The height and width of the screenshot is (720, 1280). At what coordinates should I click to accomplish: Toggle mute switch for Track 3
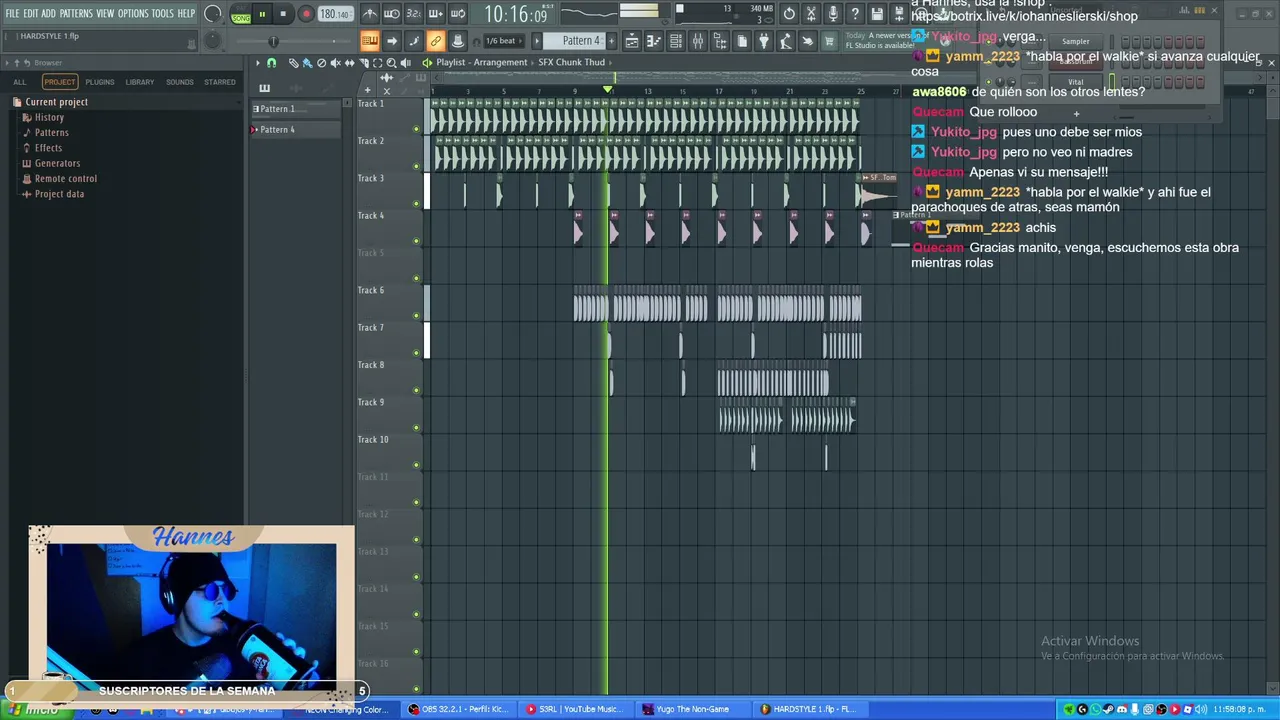pos(416,204)
